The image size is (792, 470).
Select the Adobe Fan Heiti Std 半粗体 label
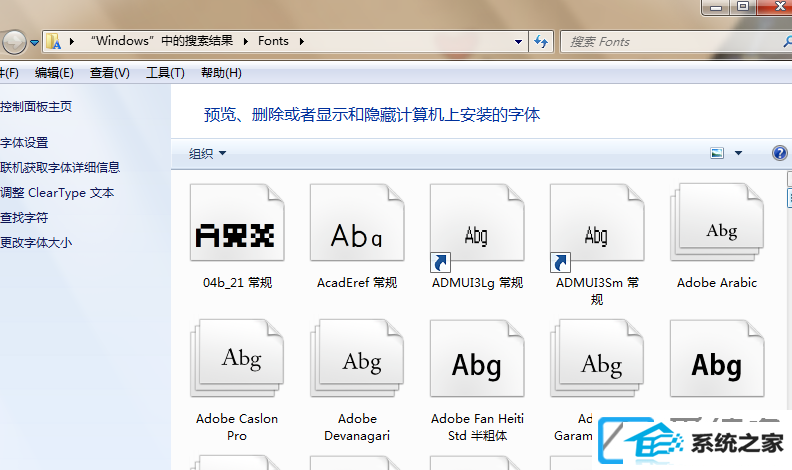(x=477, y=427)
